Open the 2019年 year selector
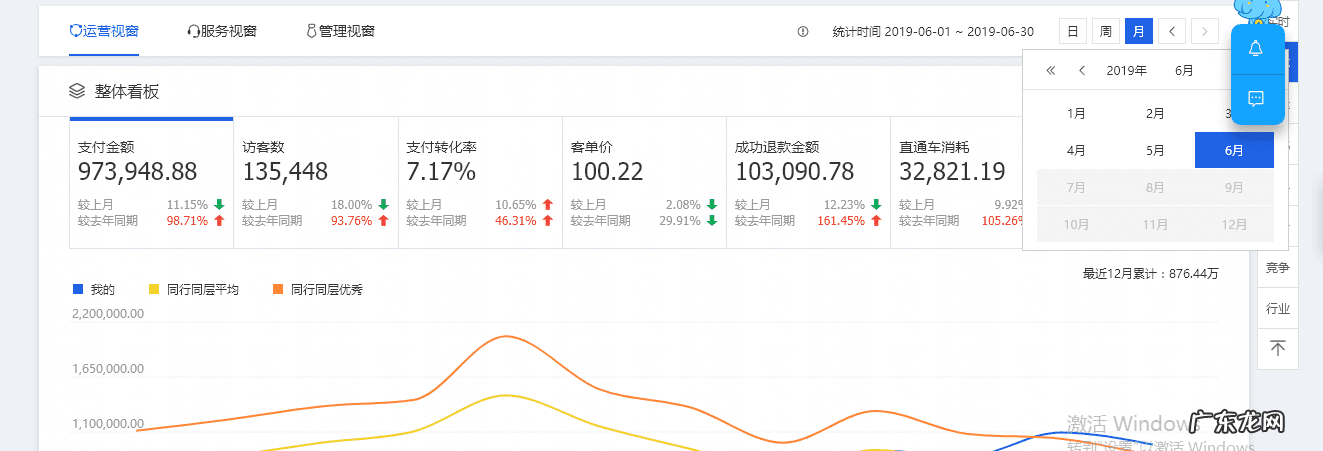 coord(1126,71)
